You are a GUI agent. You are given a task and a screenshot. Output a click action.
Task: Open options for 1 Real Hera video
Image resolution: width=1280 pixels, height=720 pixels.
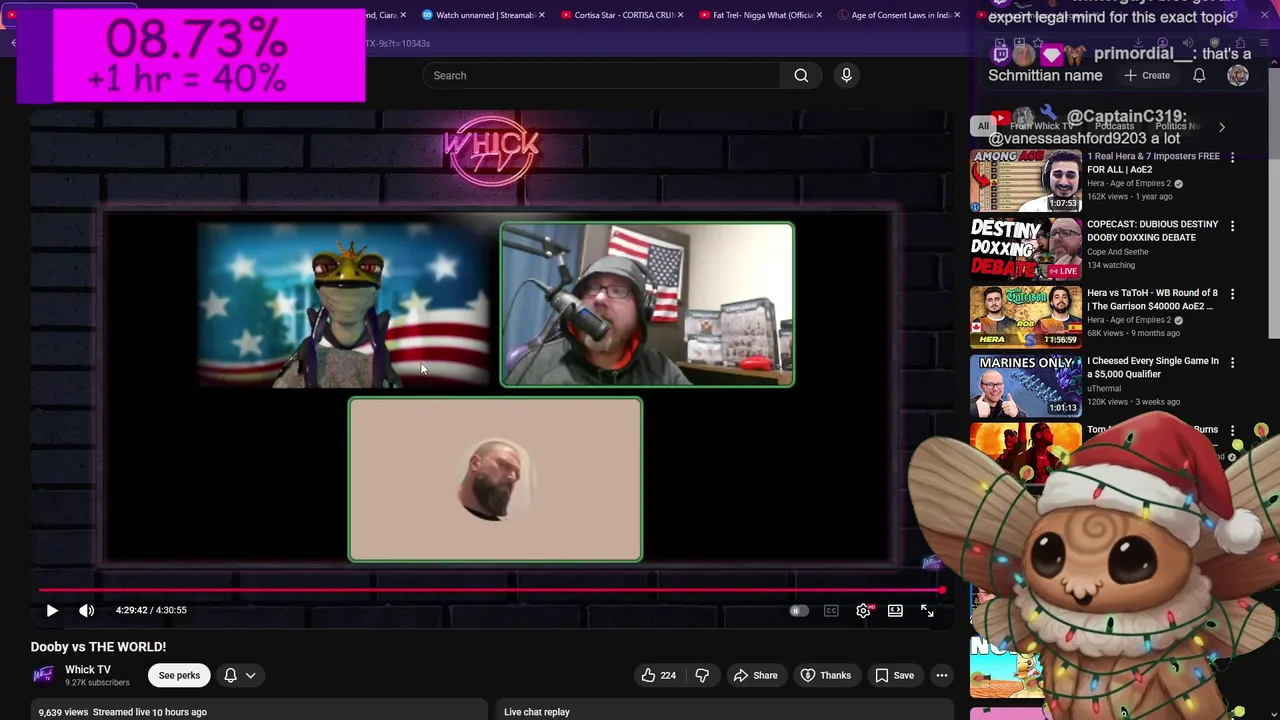[1232, 158]
